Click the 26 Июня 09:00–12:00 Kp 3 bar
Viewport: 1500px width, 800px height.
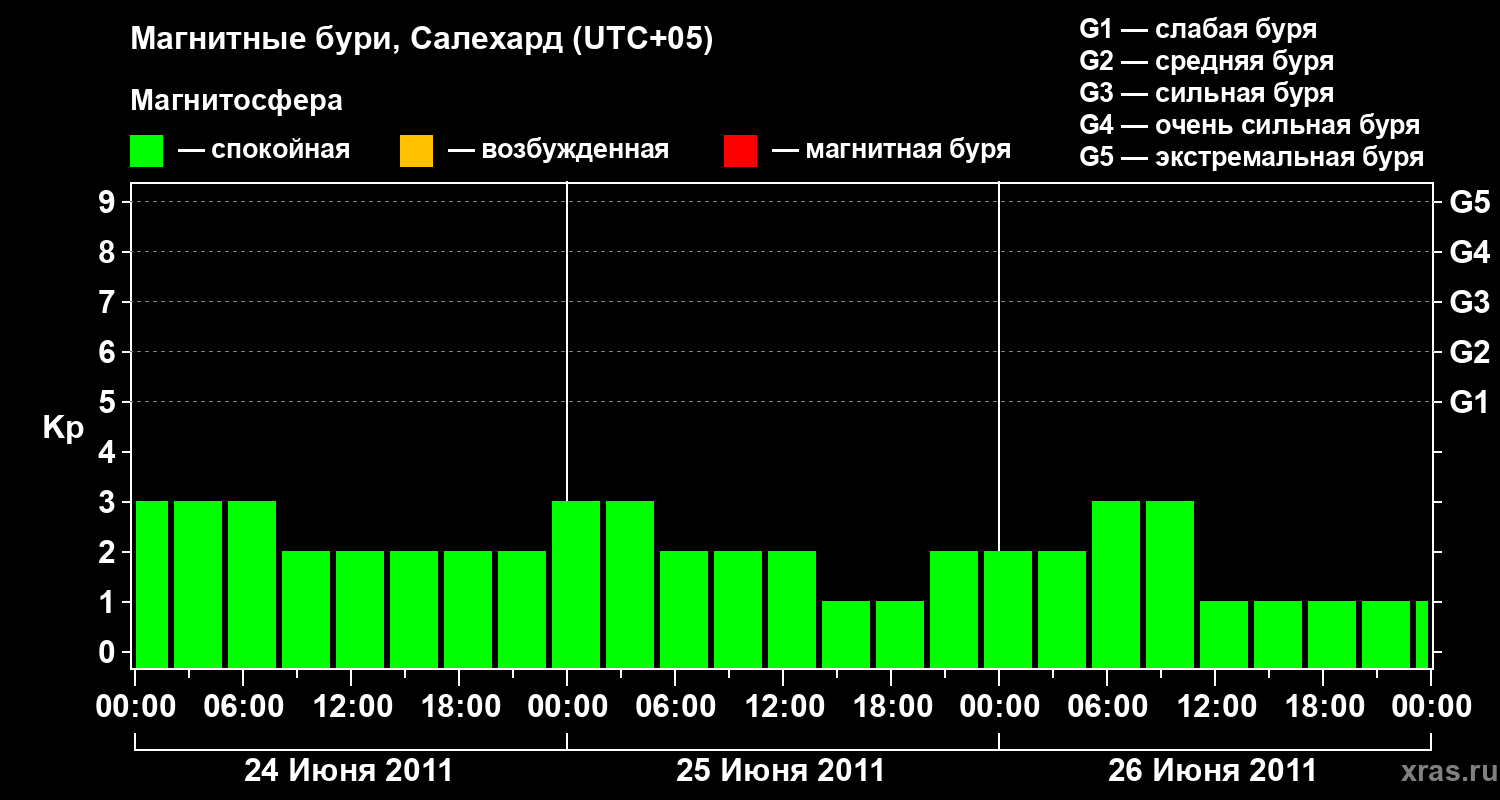pos(1170,584)
